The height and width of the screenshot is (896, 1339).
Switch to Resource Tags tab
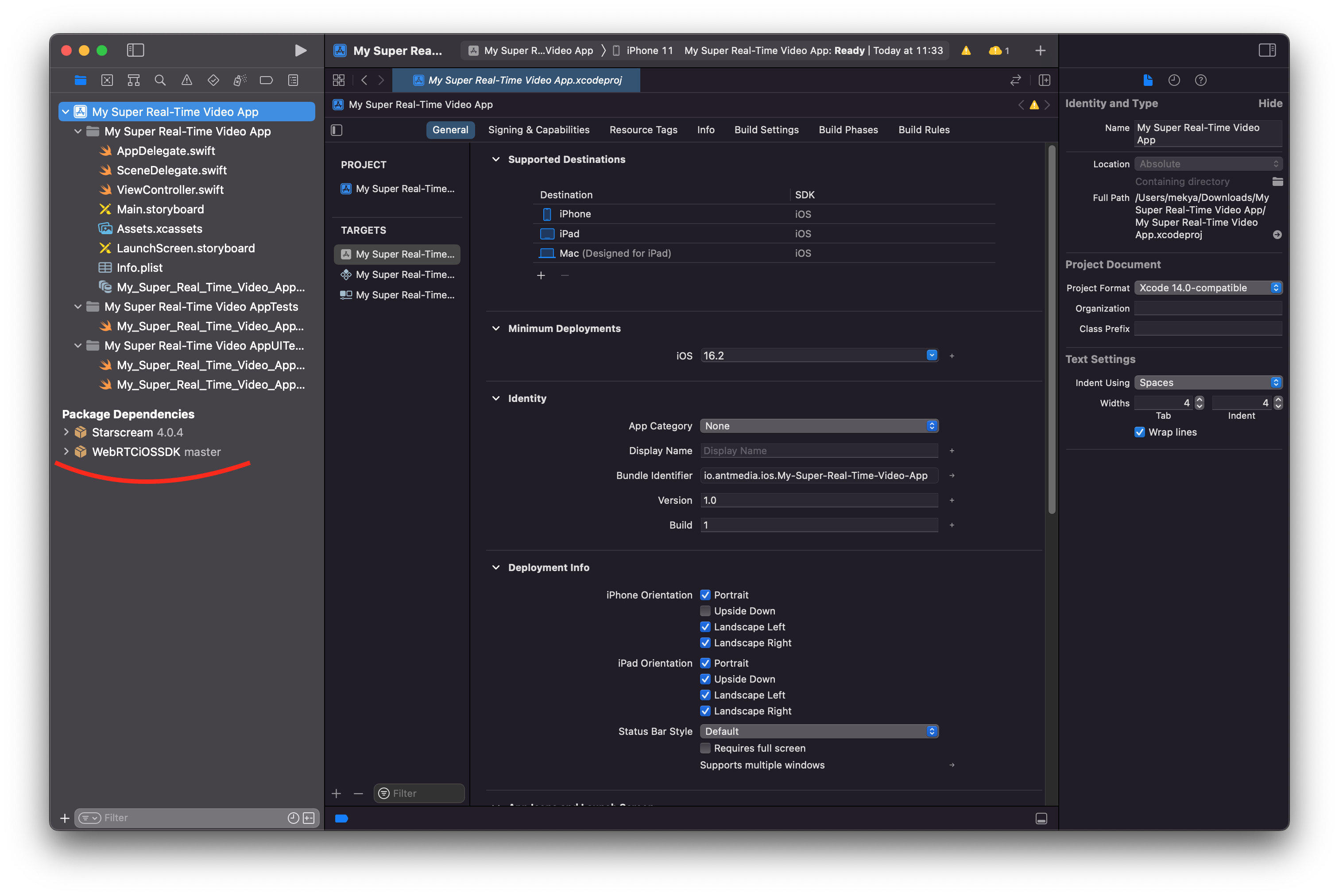(x=643, y=130)
